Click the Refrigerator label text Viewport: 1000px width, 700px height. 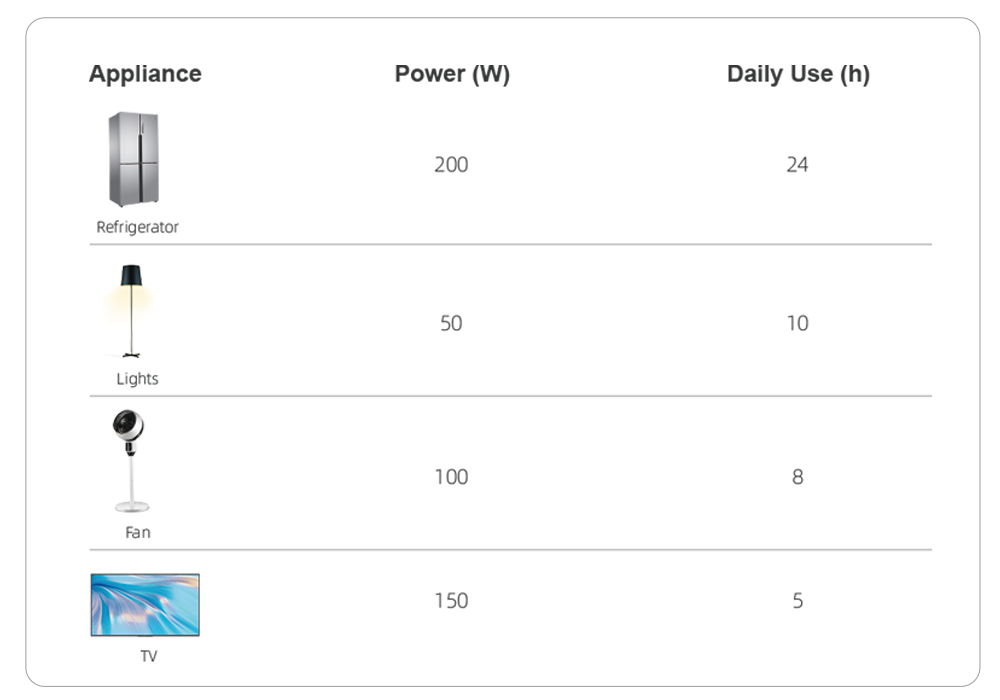(138, 227)
